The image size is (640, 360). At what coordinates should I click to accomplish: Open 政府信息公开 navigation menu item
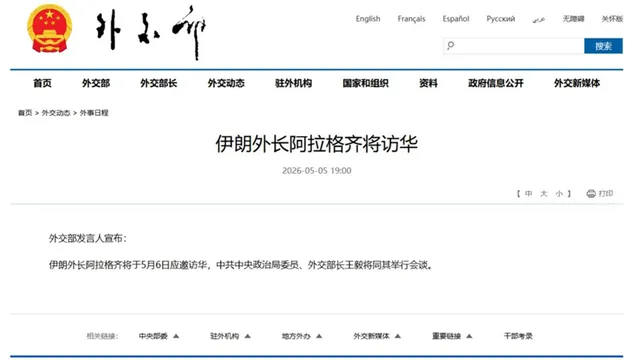pos(496,83)
